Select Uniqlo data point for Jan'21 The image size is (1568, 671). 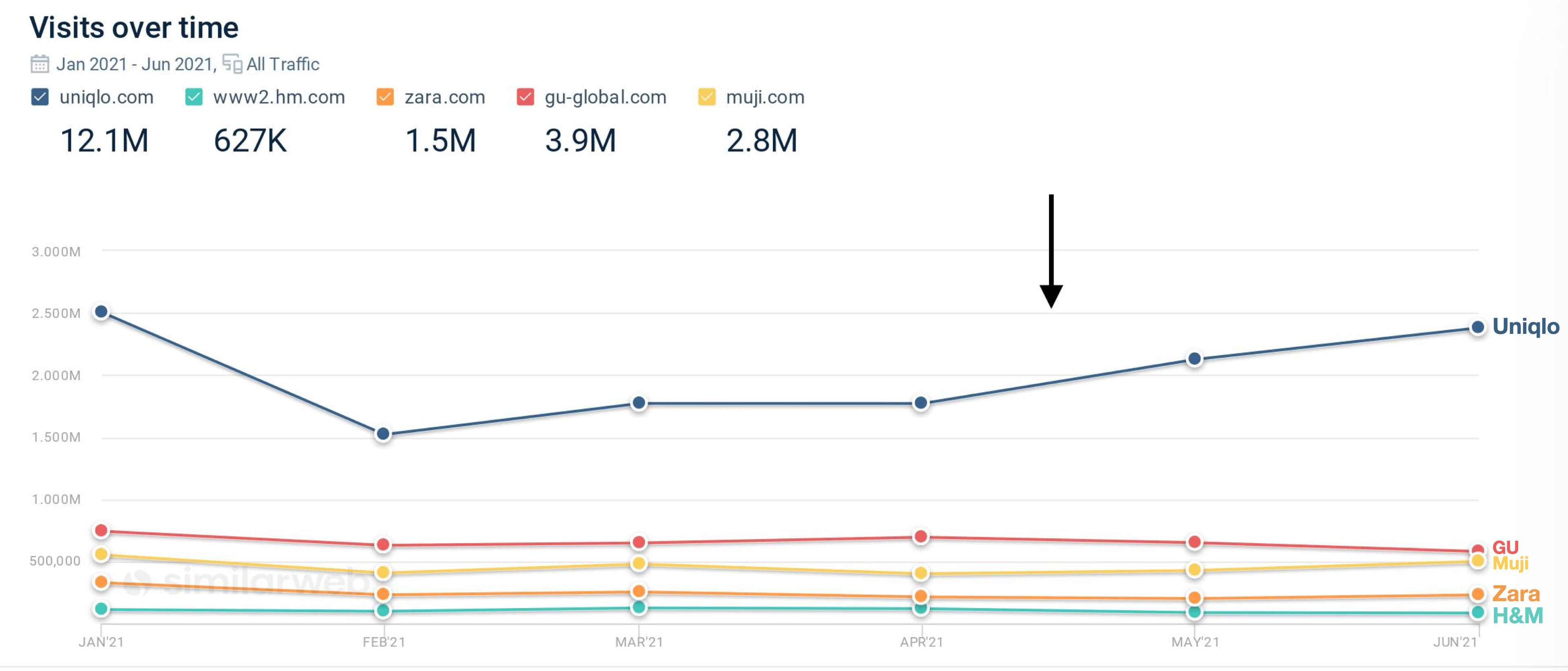[102, 312]
